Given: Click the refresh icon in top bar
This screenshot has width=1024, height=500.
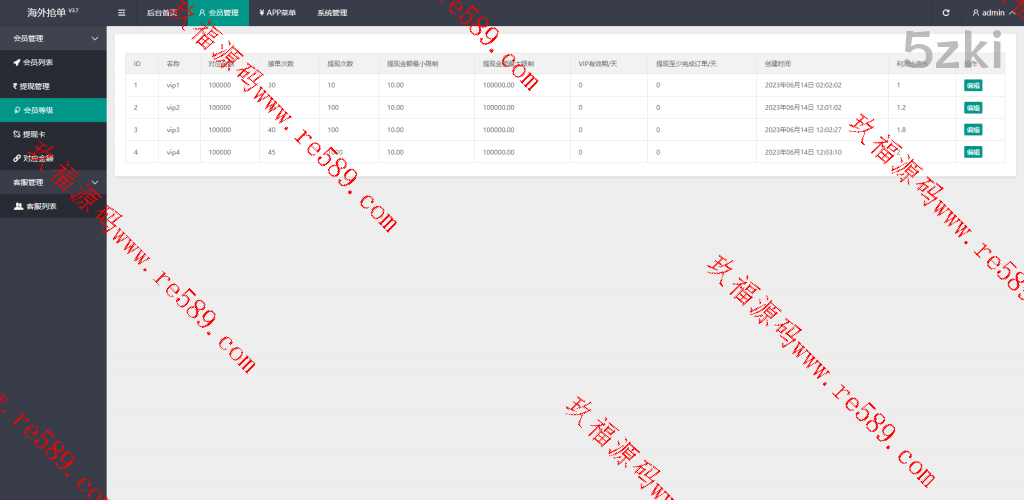Looking at the screenshot, I should (x=946, y=13).
